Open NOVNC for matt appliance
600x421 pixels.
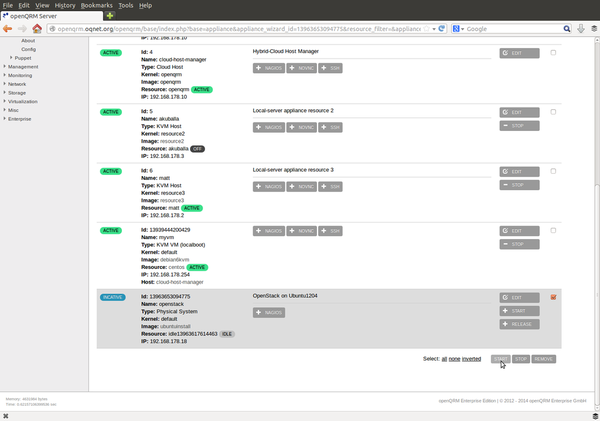(302, 187)
